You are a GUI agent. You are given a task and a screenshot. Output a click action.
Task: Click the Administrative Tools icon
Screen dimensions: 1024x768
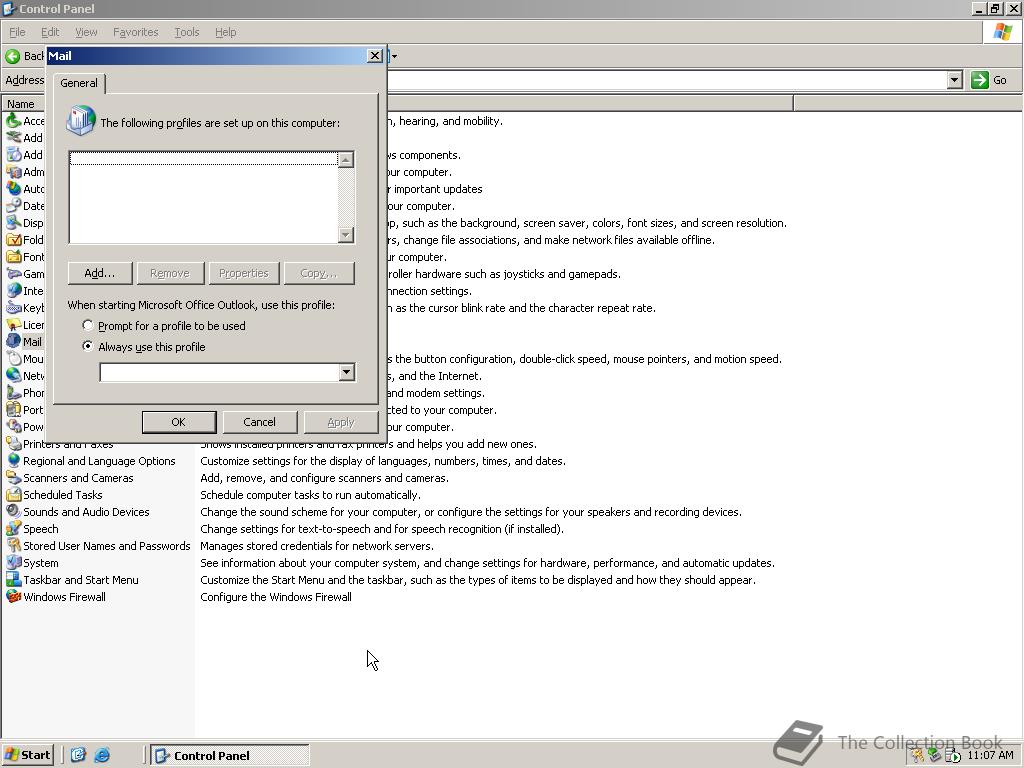point(13,172)
